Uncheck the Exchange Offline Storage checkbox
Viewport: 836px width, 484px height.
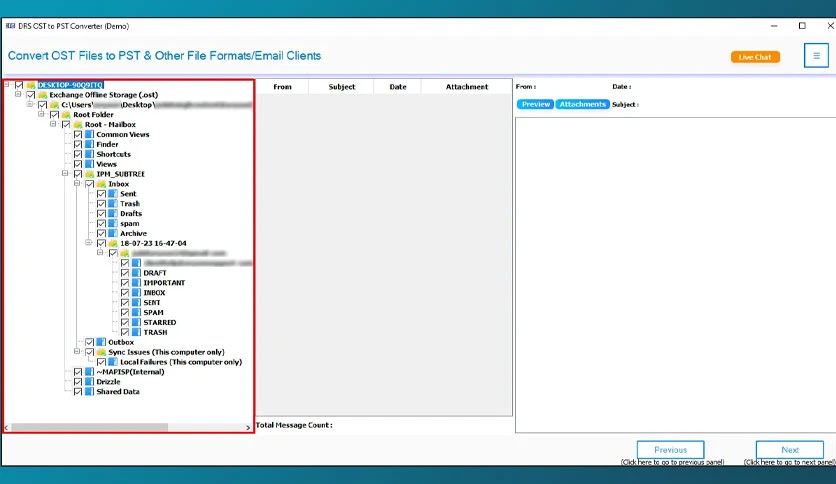(31, 95)
